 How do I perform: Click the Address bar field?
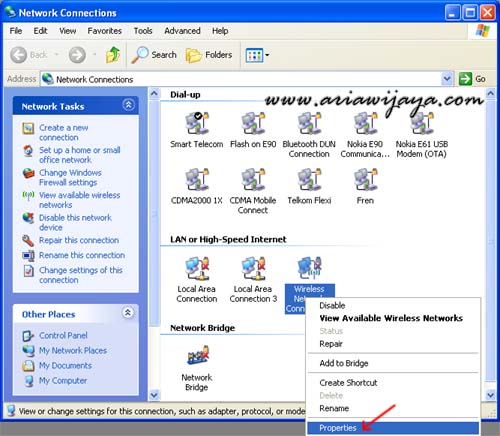tap(247, 79)
